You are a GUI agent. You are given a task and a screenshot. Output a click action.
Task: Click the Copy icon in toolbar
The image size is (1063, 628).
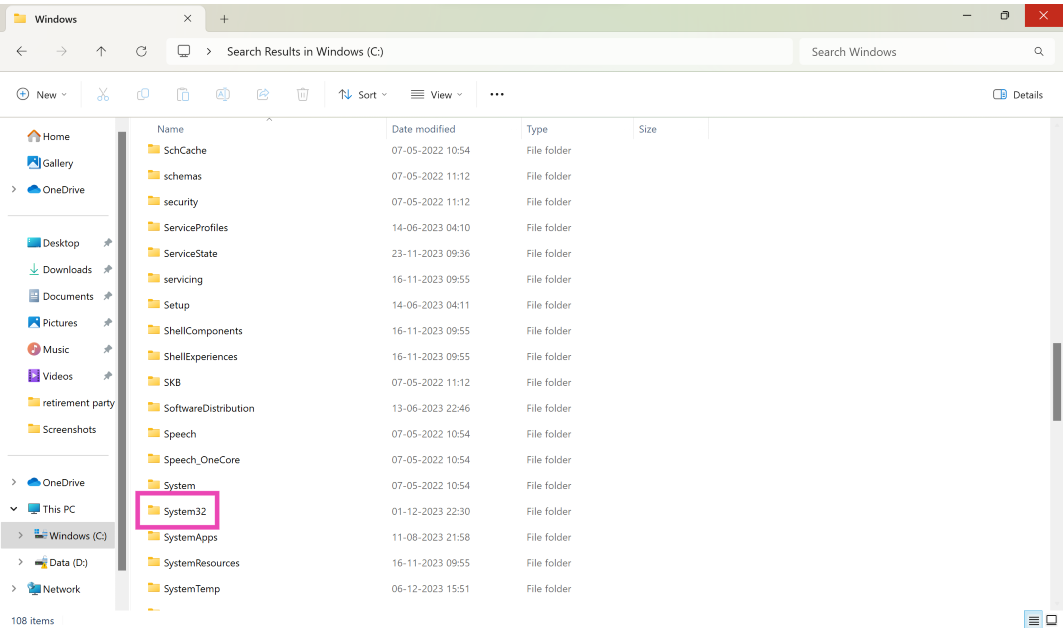point(143,94)
